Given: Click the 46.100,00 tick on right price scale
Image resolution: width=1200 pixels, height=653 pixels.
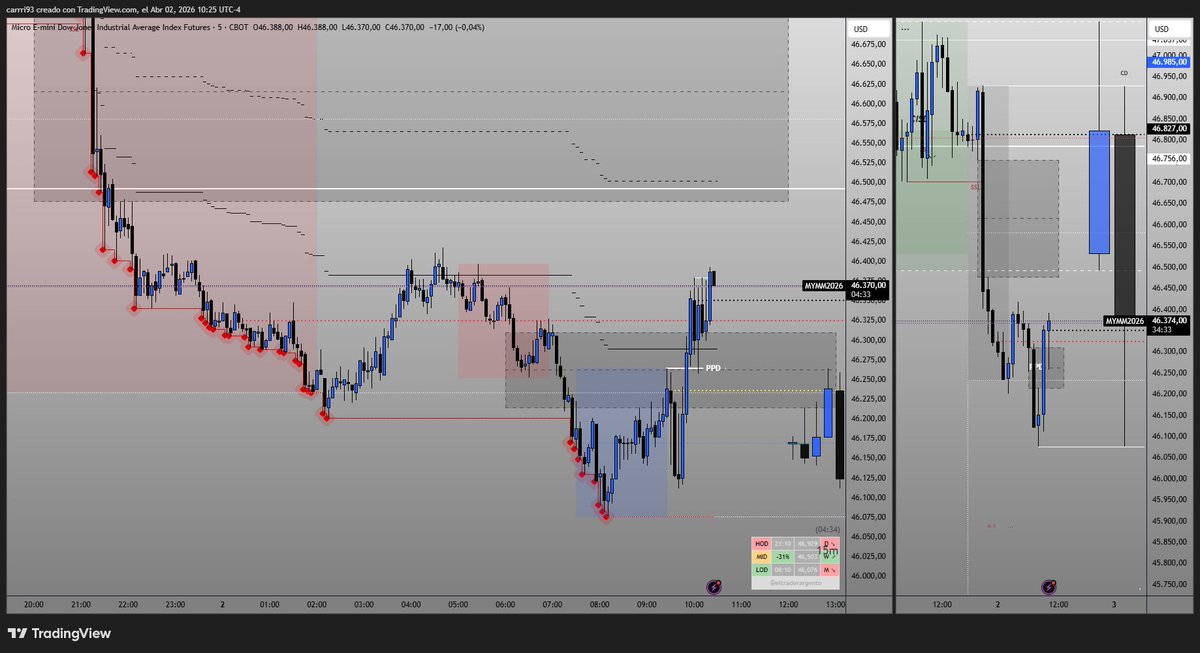Looking at the screenshot, I should (1170, 436).
